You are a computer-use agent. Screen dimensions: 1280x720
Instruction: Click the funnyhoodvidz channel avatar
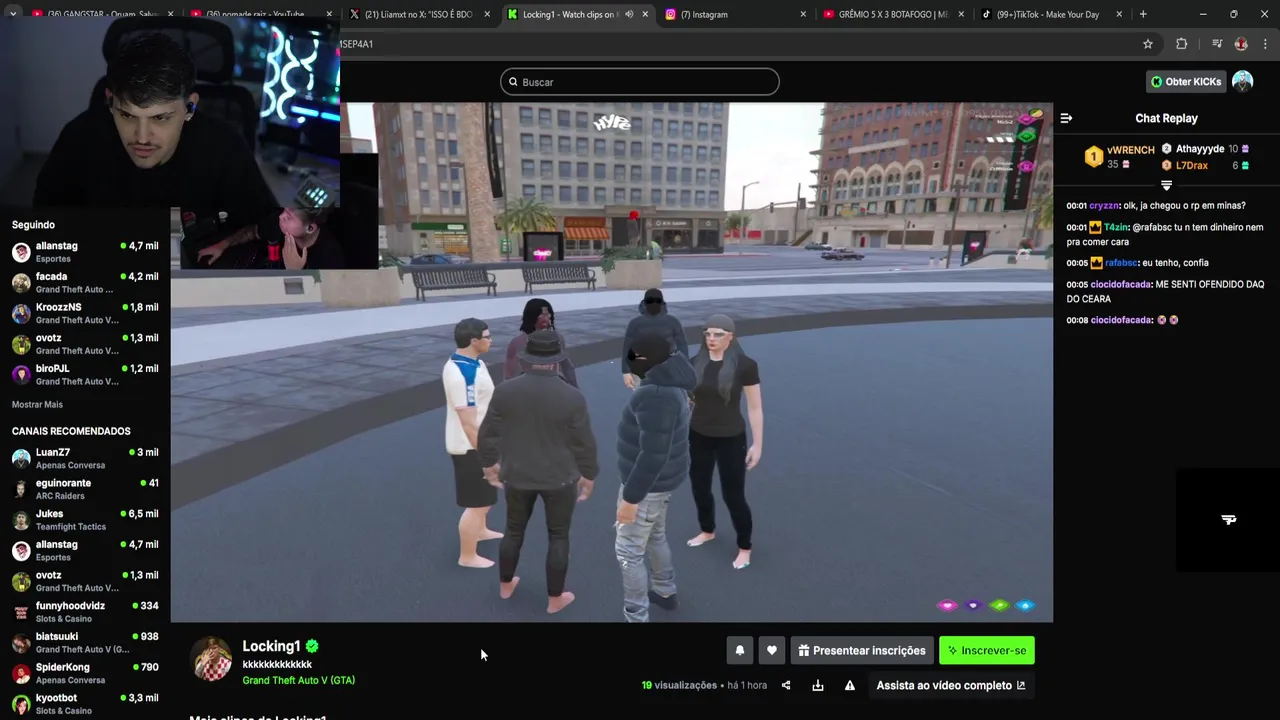pyautogui.click(x=21, y=612)
